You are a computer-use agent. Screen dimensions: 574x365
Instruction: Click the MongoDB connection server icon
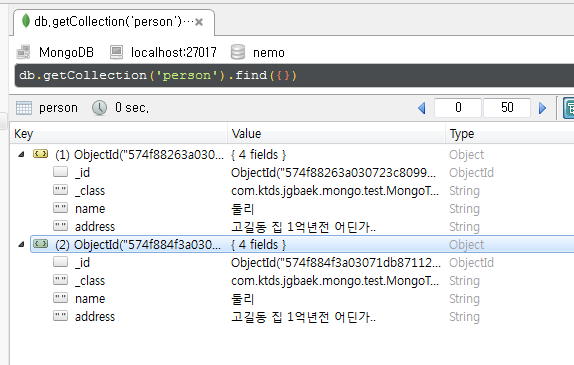(x=24, y=52)
